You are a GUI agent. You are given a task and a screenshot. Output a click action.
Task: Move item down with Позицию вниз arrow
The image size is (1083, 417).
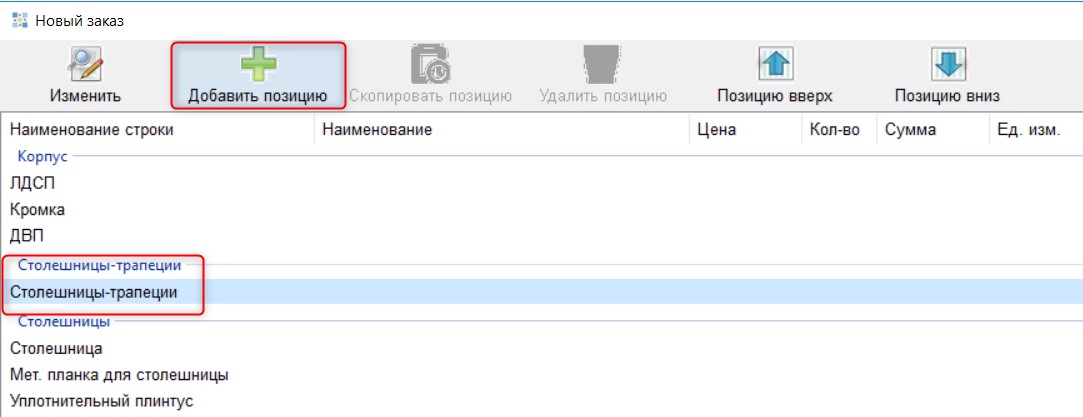click(947, 66)
